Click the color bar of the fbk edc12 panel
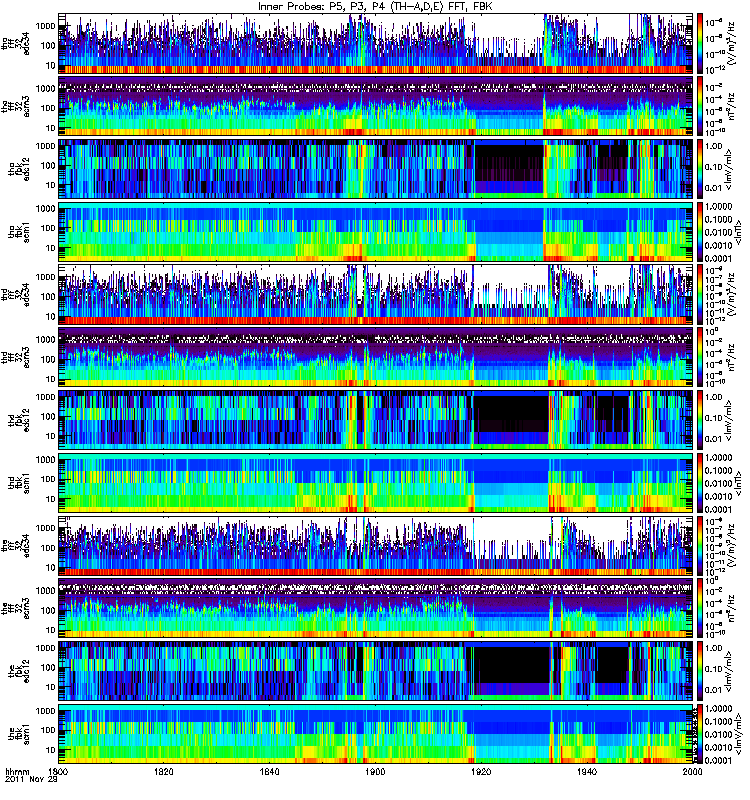This screenshot has width=750, height=800. click(x=700, y=671)
